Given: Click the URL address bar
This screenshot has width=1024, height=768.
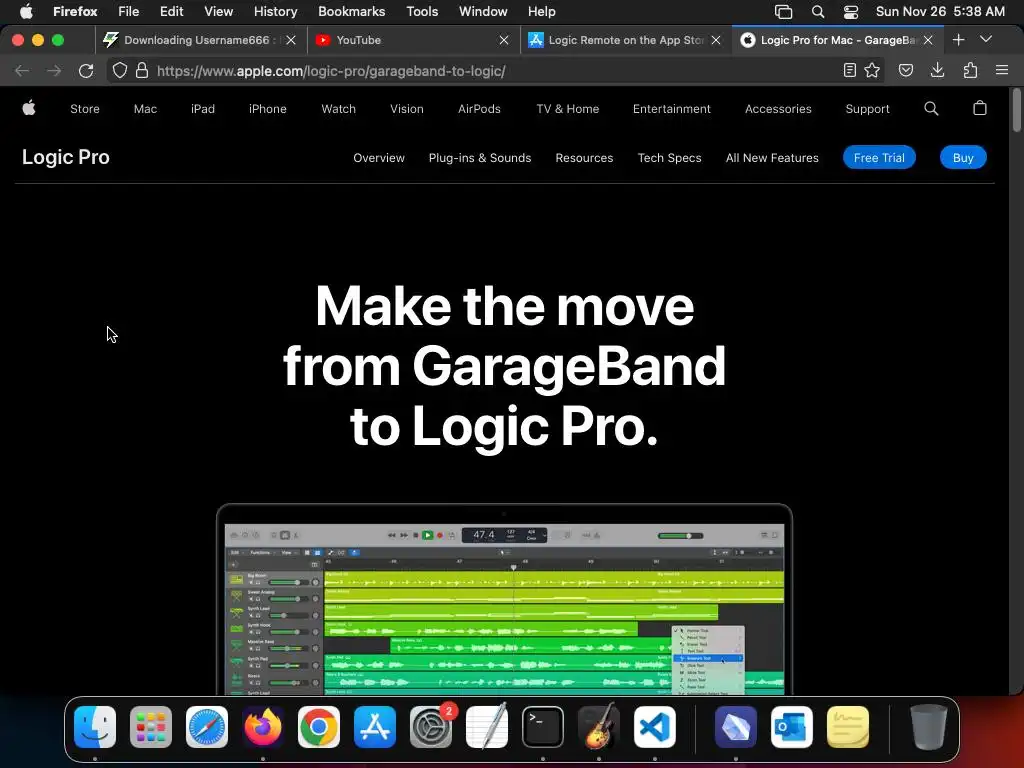Looking at the screenshot, I should [496, 71].
